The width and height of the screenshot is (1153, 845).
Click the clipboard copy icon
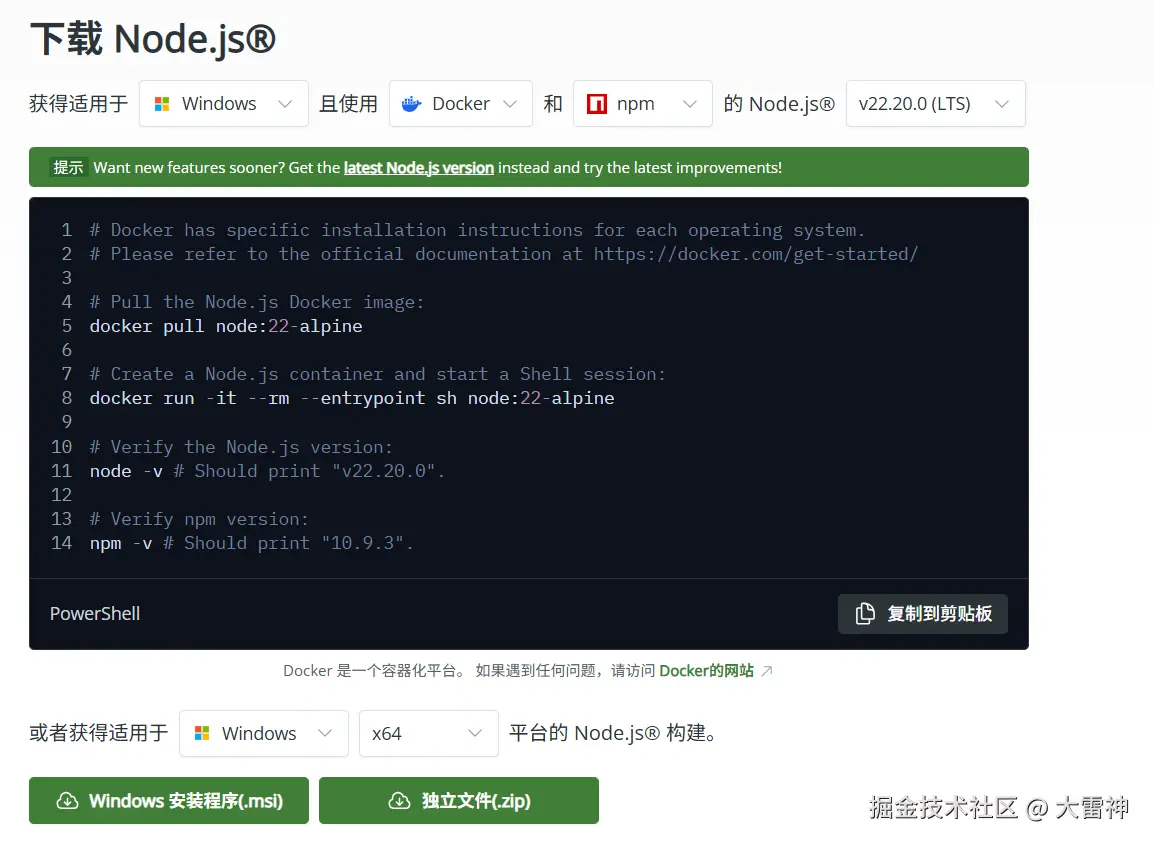(x=865, y=613)
